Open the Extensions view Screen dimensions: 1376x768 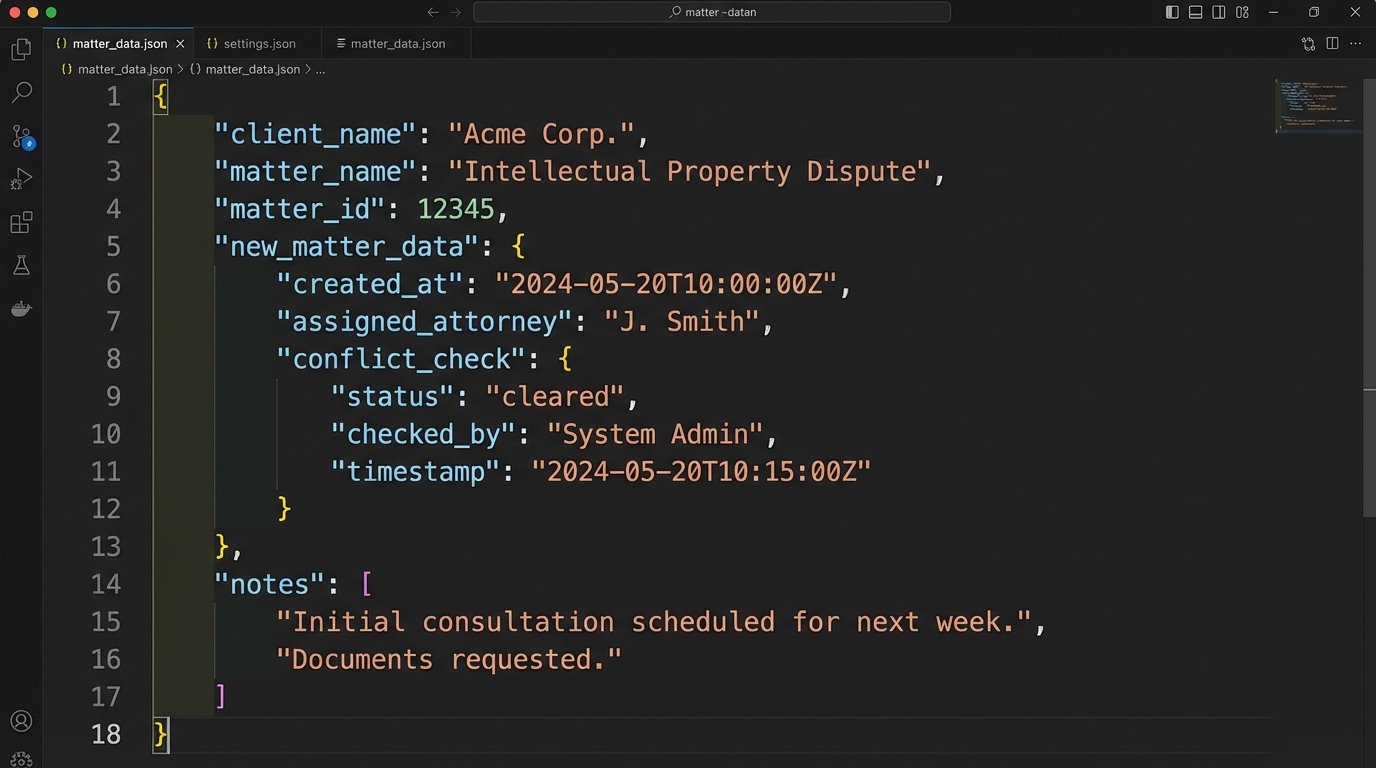click(21, 221)
